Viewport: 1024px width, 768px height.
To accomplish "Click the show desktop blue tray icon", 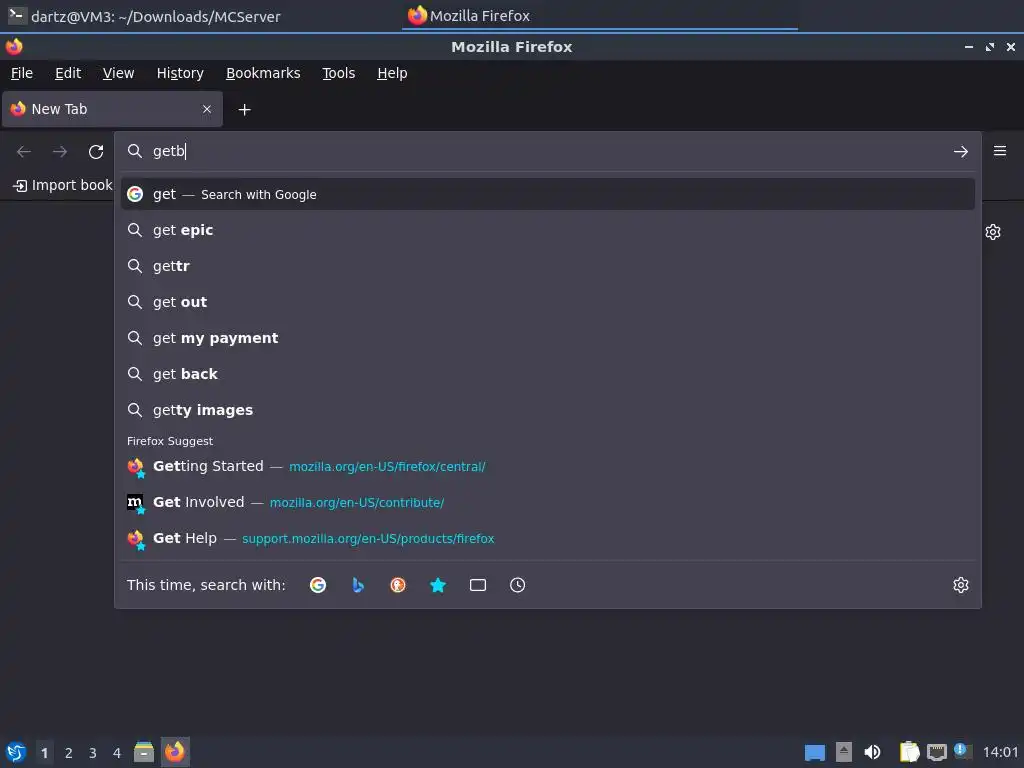I will coord(814,753).
